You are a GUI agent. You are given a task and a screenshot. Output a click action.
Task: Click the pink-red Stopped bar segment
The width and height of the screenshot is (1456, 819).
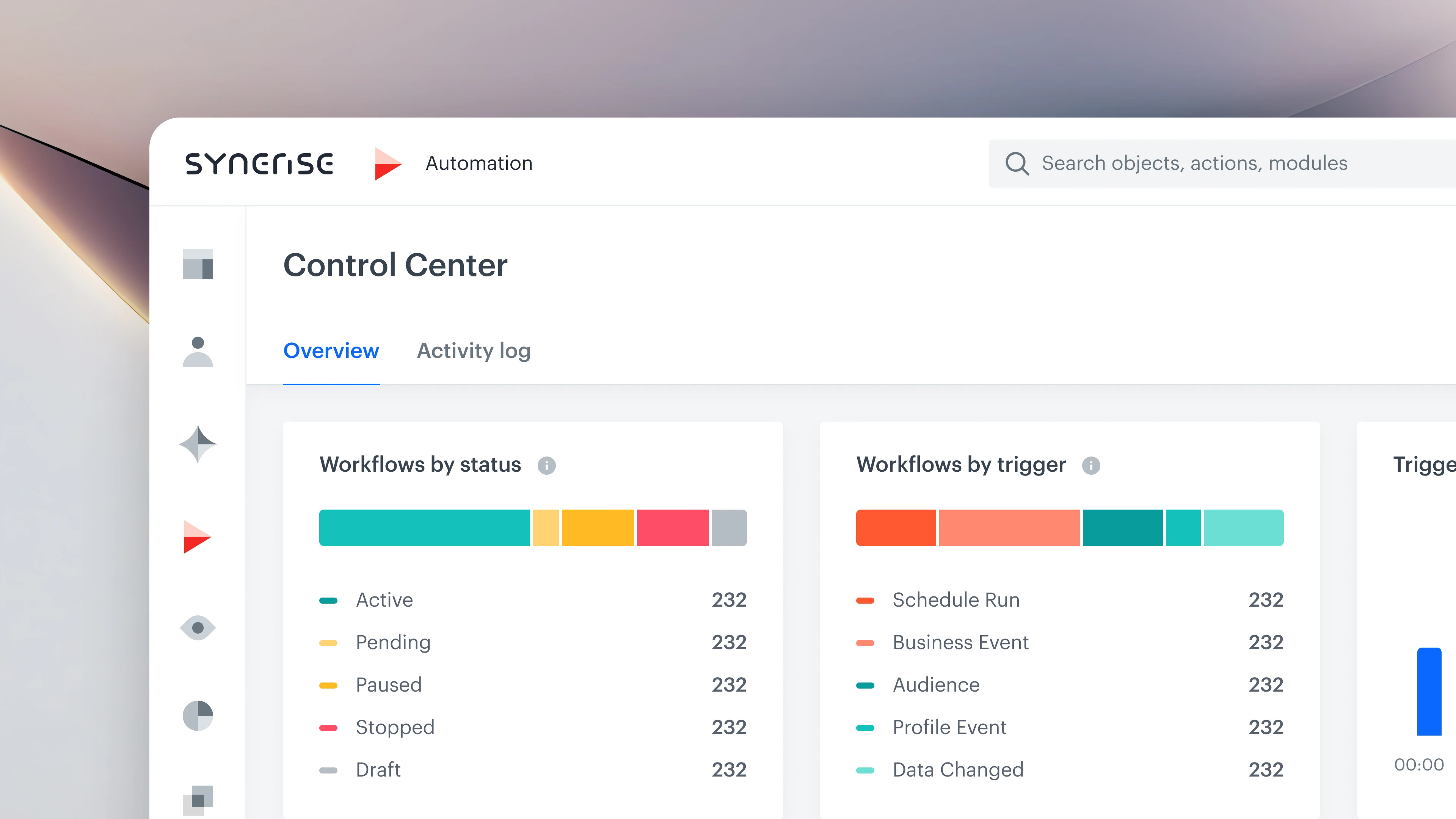pyautogui.click(x=673, y=528)
